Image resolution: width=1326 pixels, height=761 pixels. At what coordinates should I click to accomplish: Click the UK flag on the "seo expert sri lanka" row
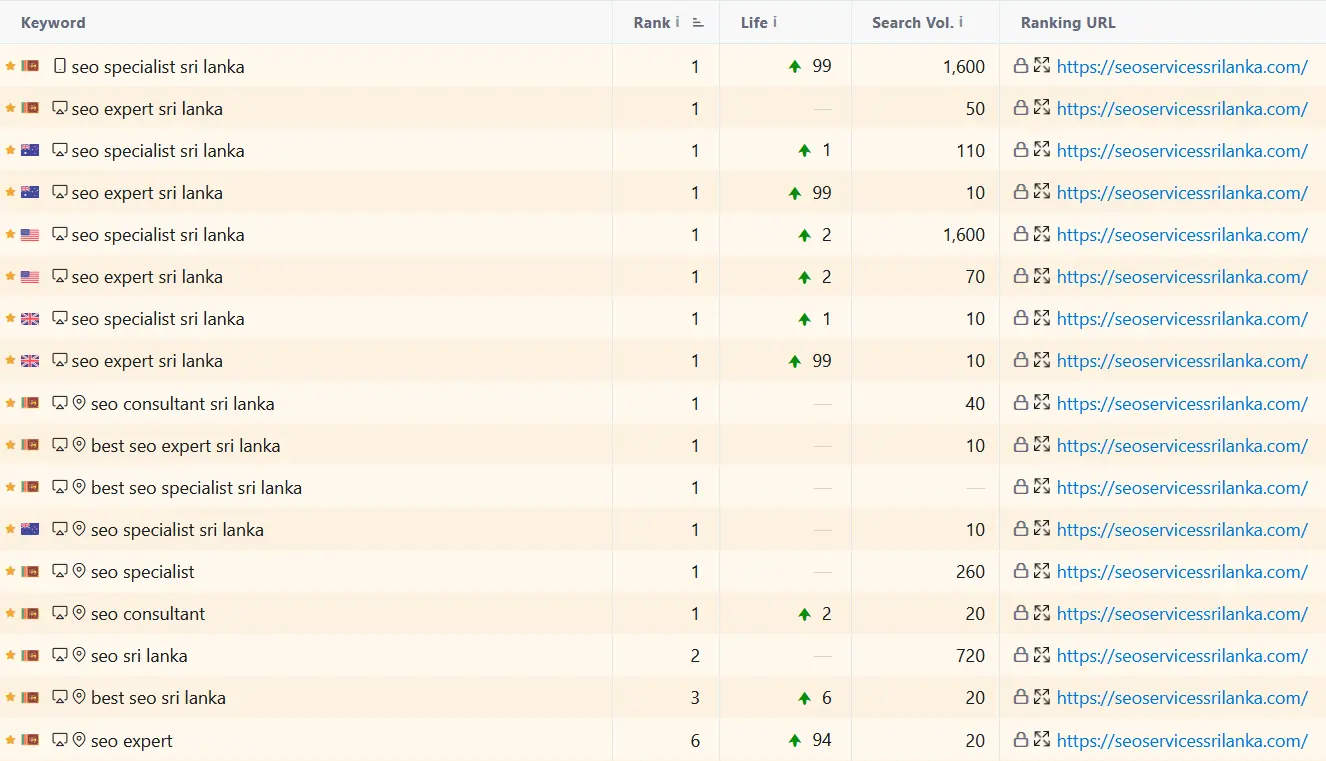click(28, 360)
